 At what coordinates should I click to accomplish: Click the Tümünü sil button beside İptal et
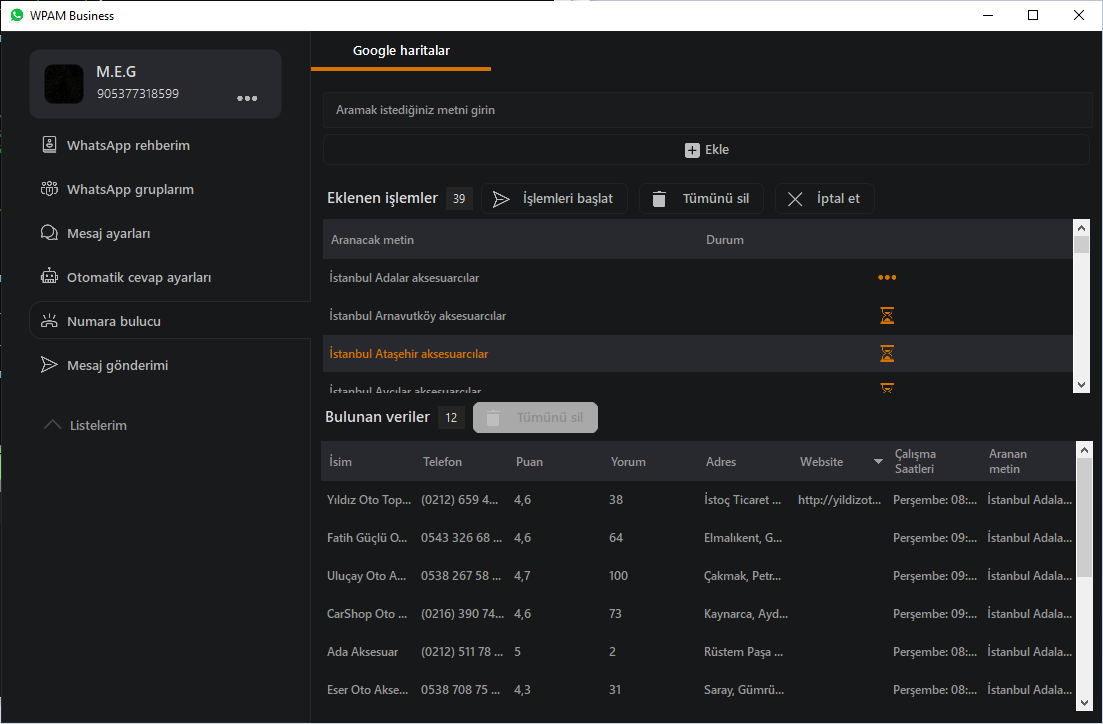pos(701,198)
